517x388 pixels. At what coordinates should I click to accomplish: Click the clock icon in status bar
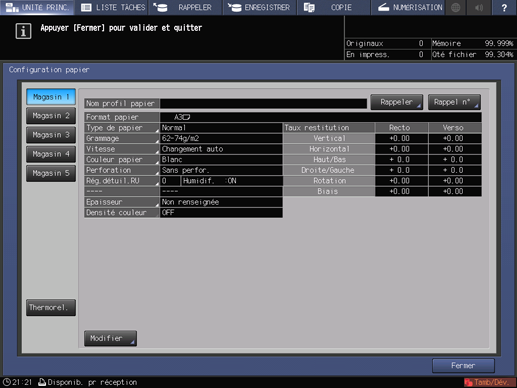pyautogui.click(x=6, y=382)
